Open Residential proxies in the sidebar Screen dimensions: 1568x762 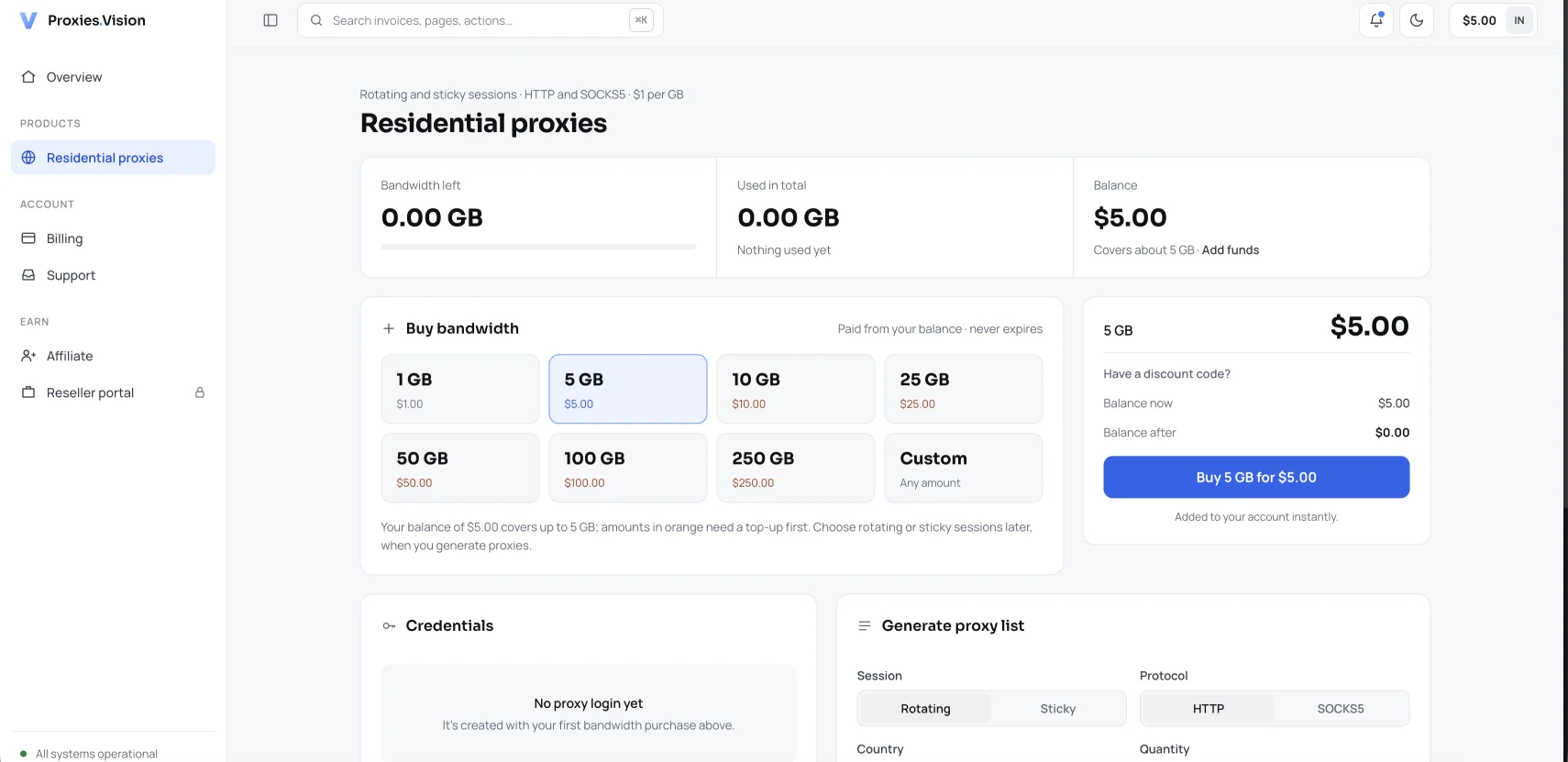click(114, 158)
